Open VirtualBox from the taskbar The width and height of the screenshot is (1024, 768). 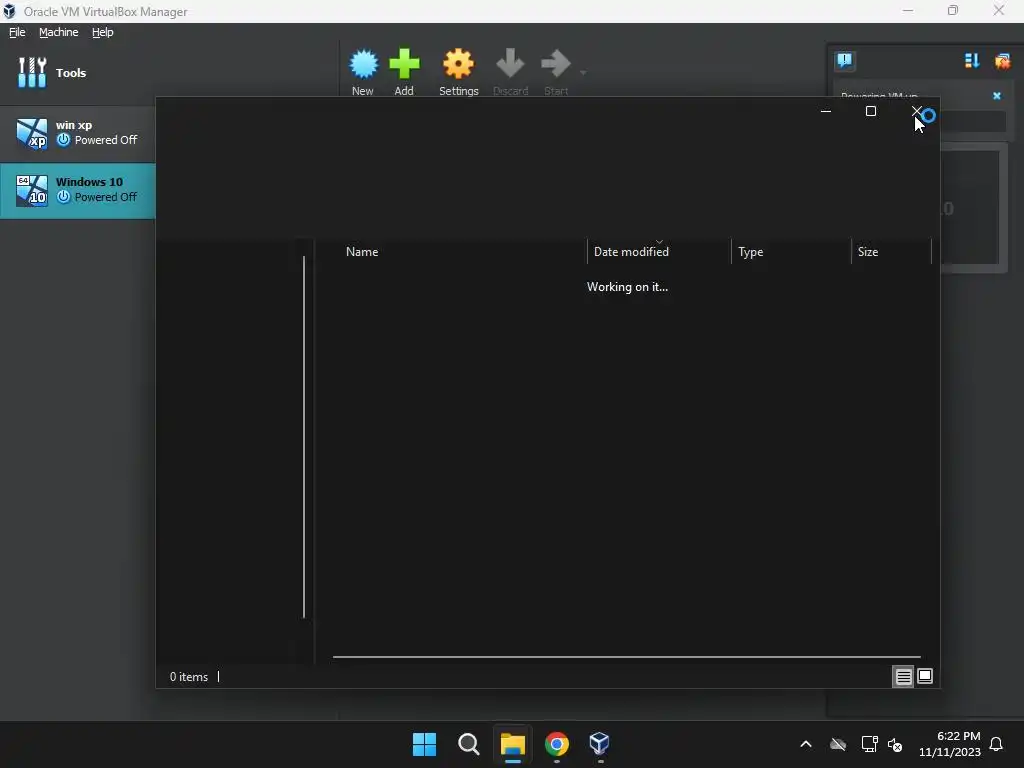[600, 744]
